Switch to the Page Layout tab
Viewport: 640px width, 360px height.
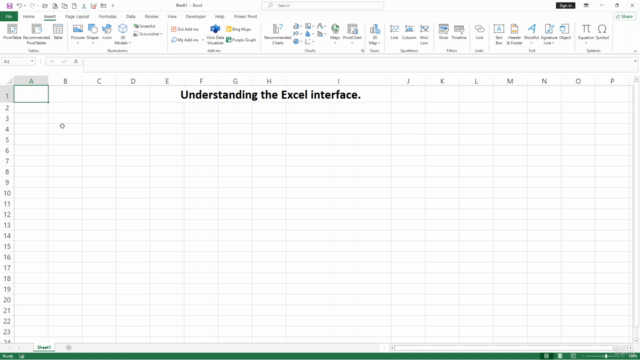coord(77,16)
